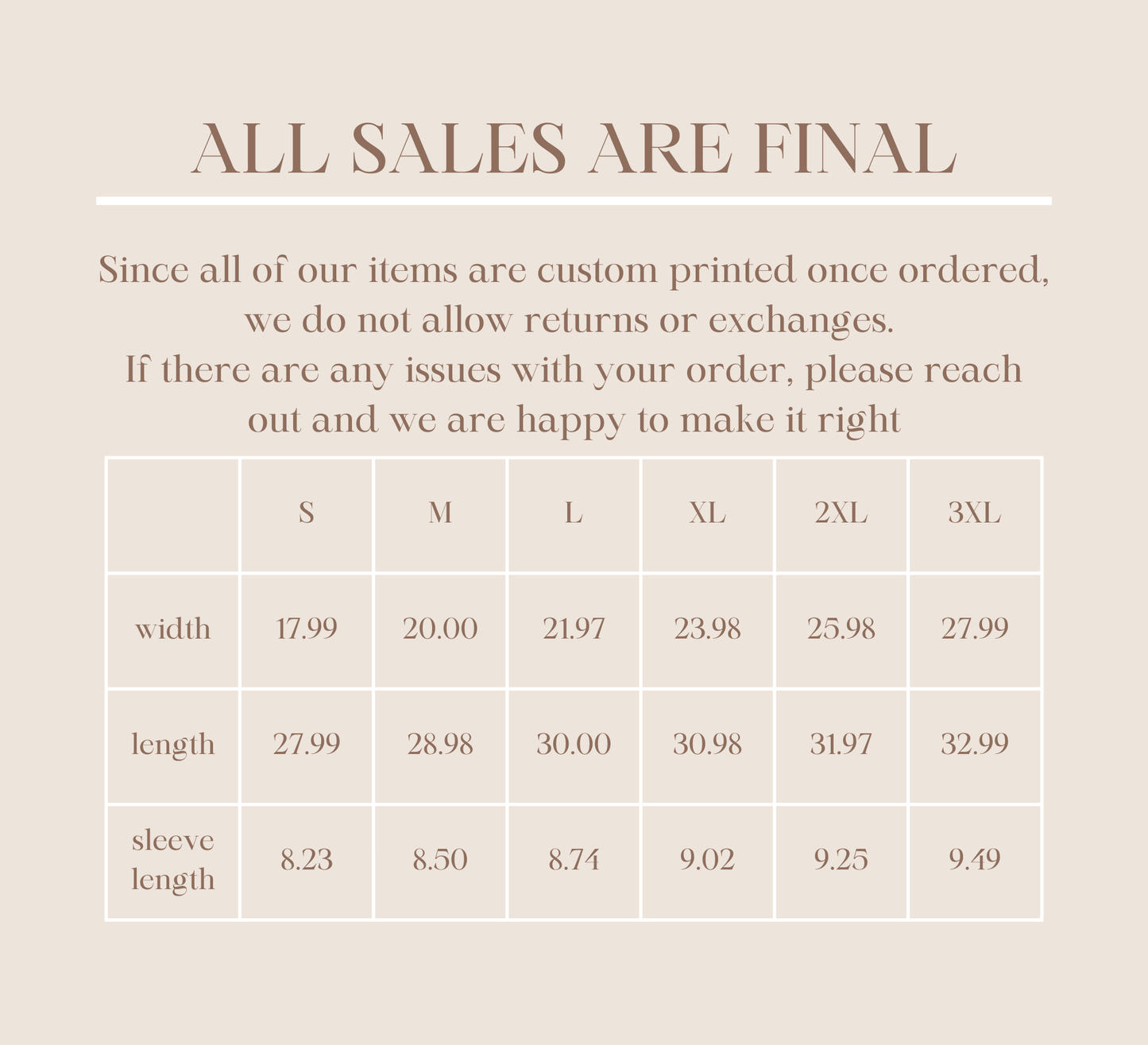Screen dimensions: 1148x1045
Task: Select the XL size column header
Action: pos(707,513)
